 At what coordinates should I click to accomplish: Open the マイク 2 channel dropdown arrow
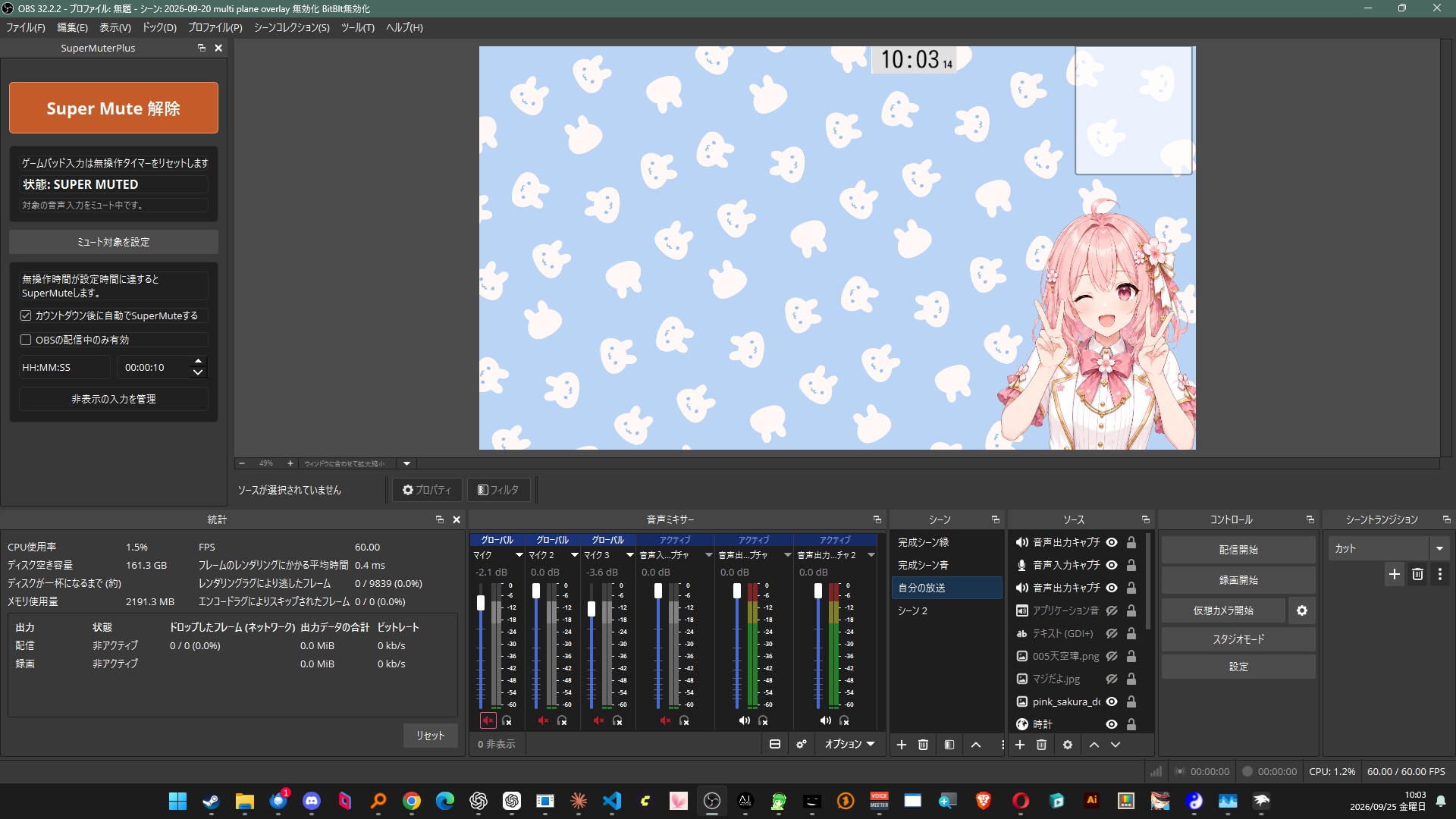pos(575,555)
